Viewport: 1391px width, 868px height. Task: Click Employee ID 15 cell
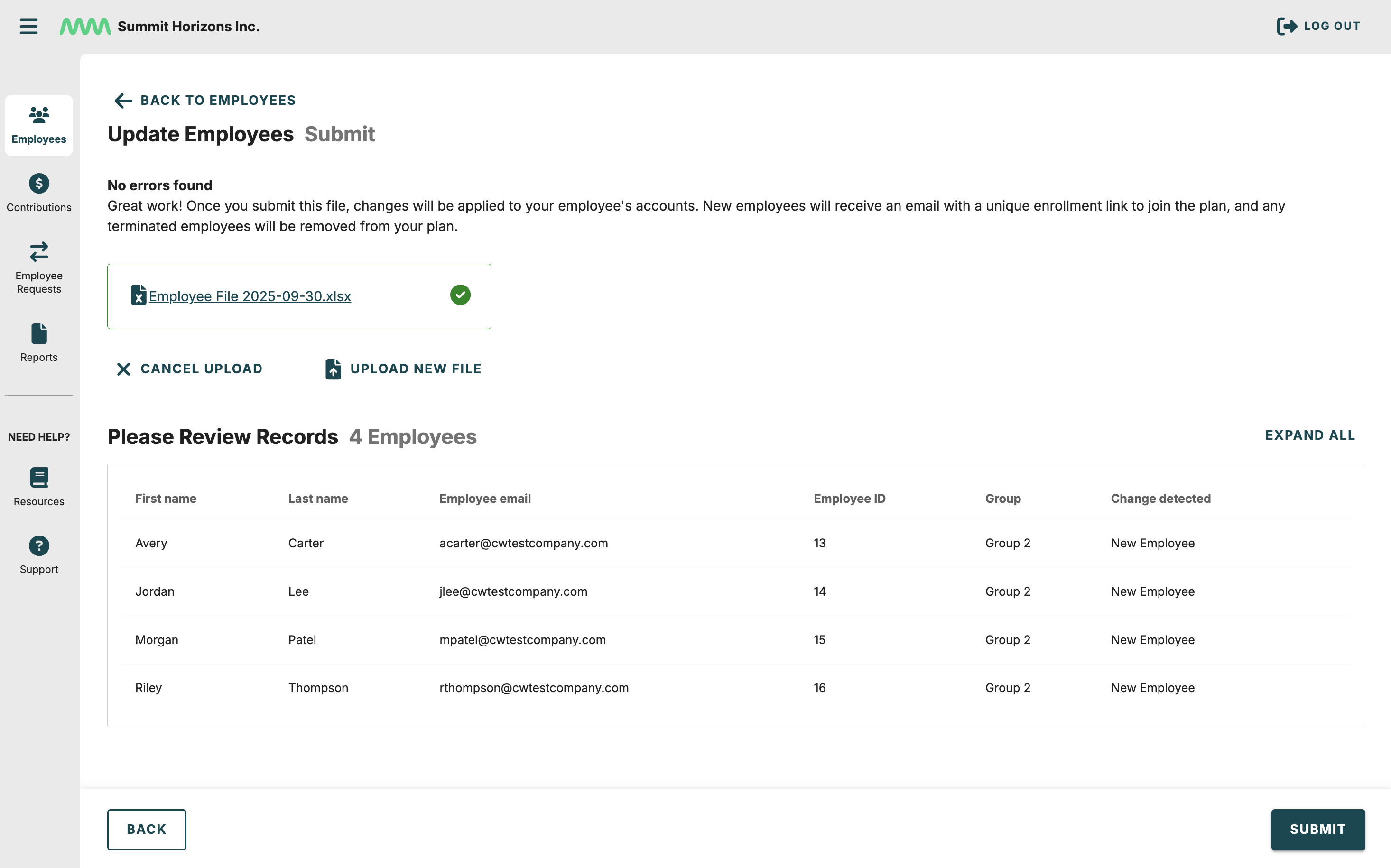tap(819, 640)
